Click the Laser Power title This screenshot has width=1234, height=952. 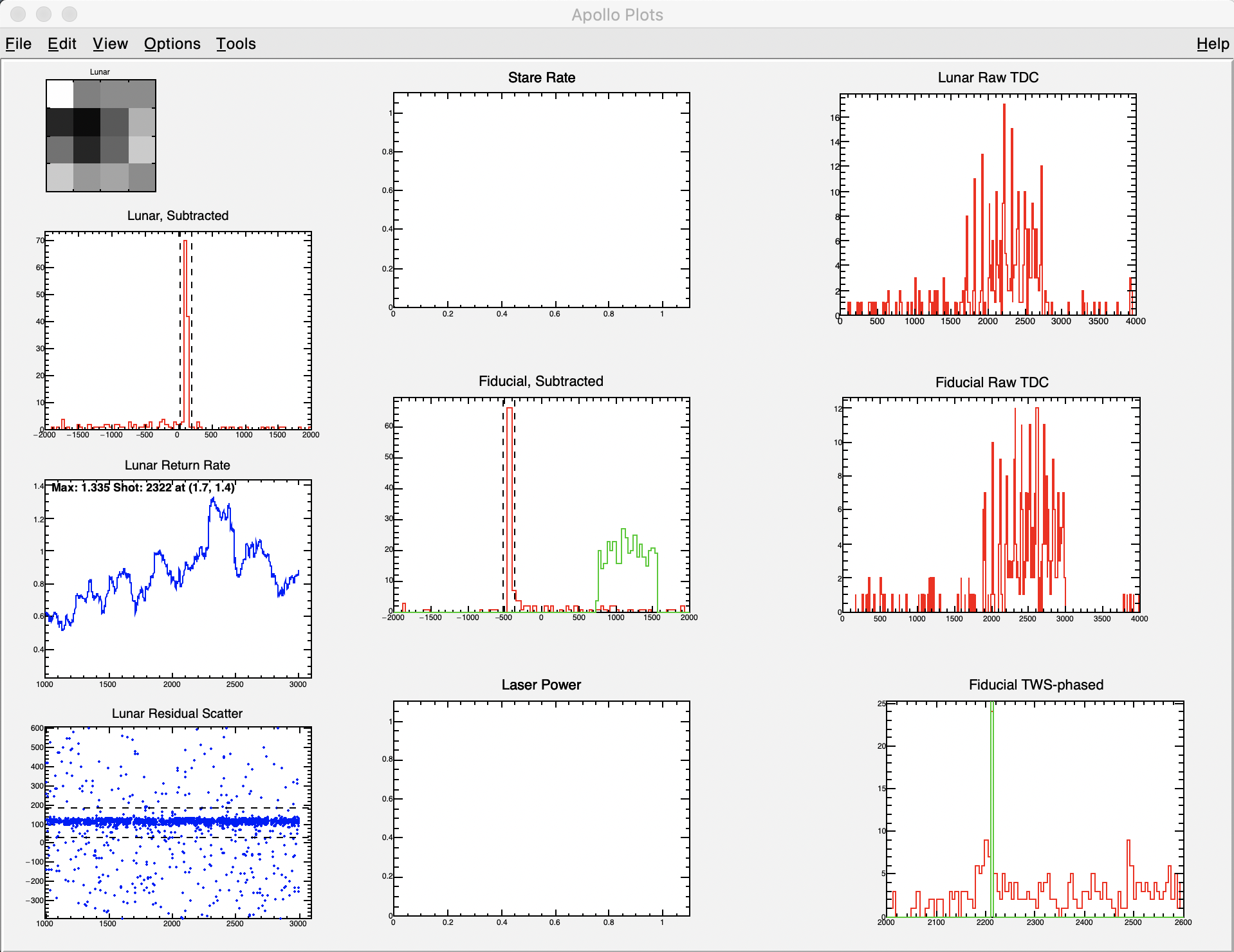pyautogui.click(x=541, y=685)
